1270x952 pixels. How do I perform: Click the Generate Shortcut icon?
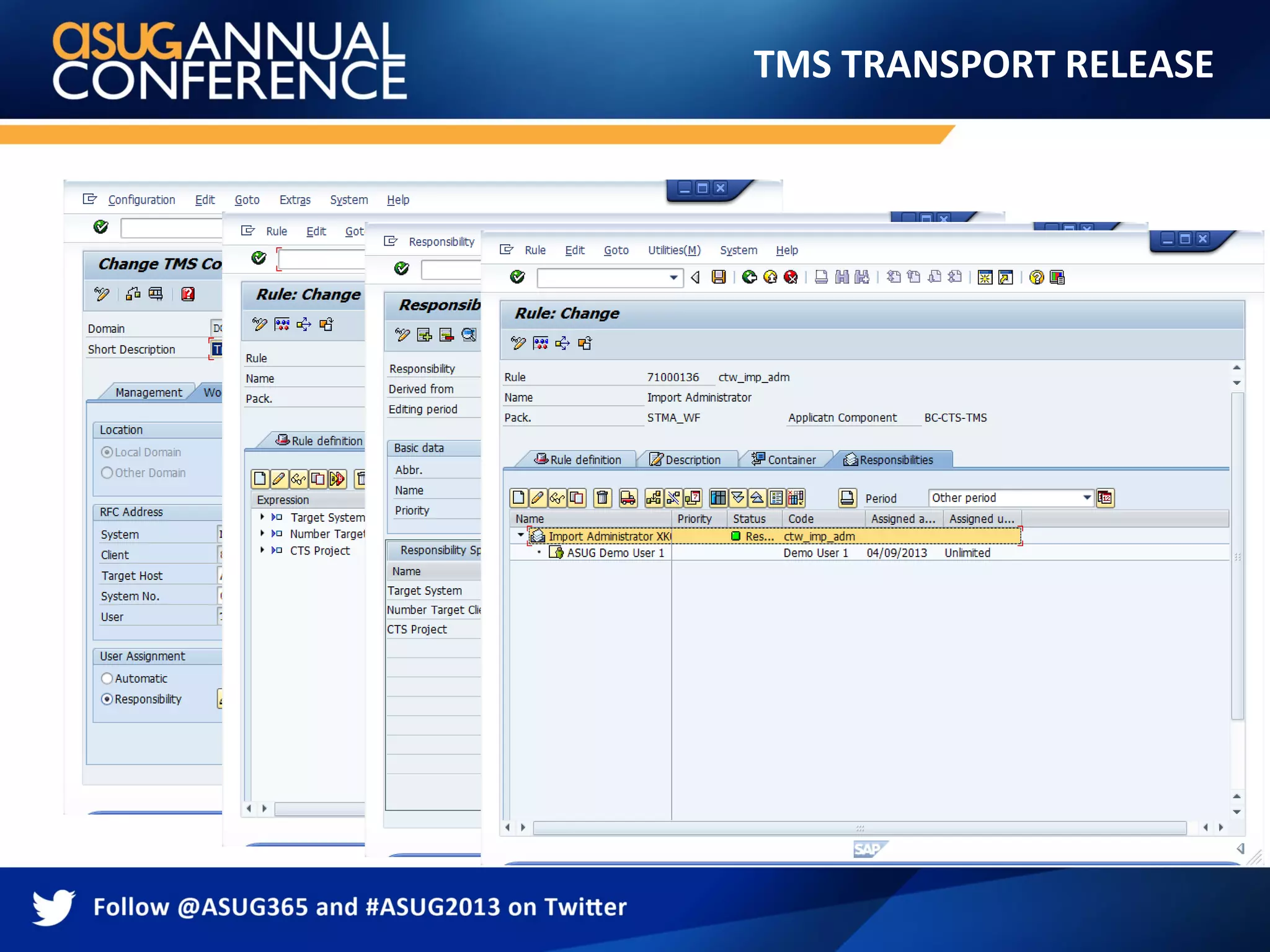tap(1006, 277)
